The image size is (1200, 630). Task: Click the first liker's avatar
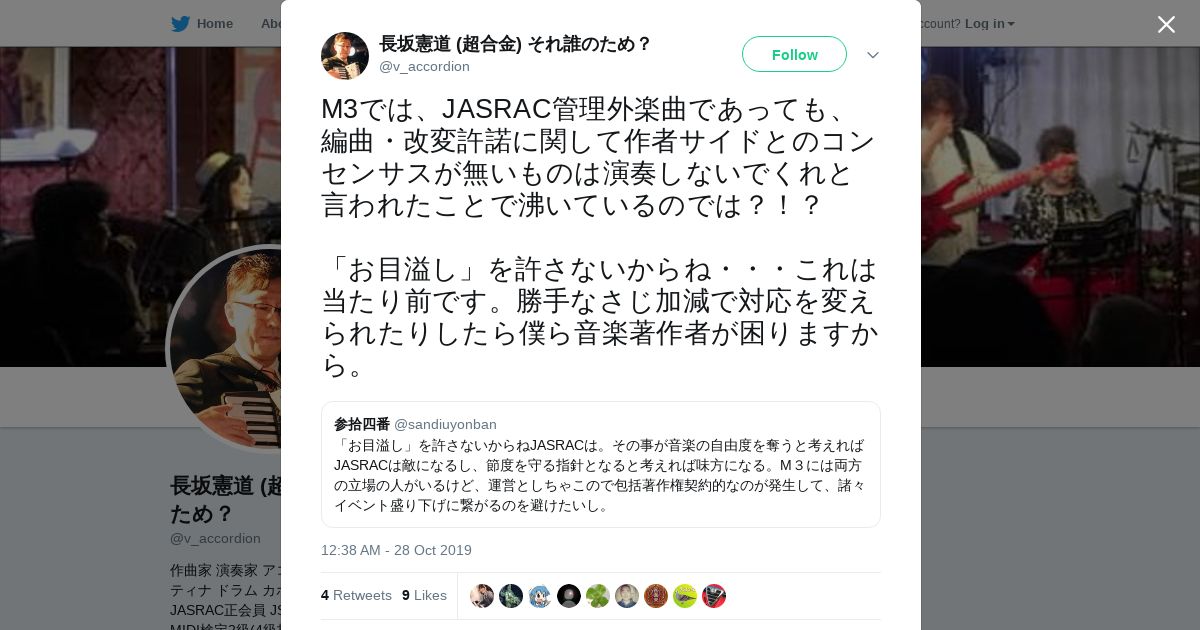(x=482, y=596)
